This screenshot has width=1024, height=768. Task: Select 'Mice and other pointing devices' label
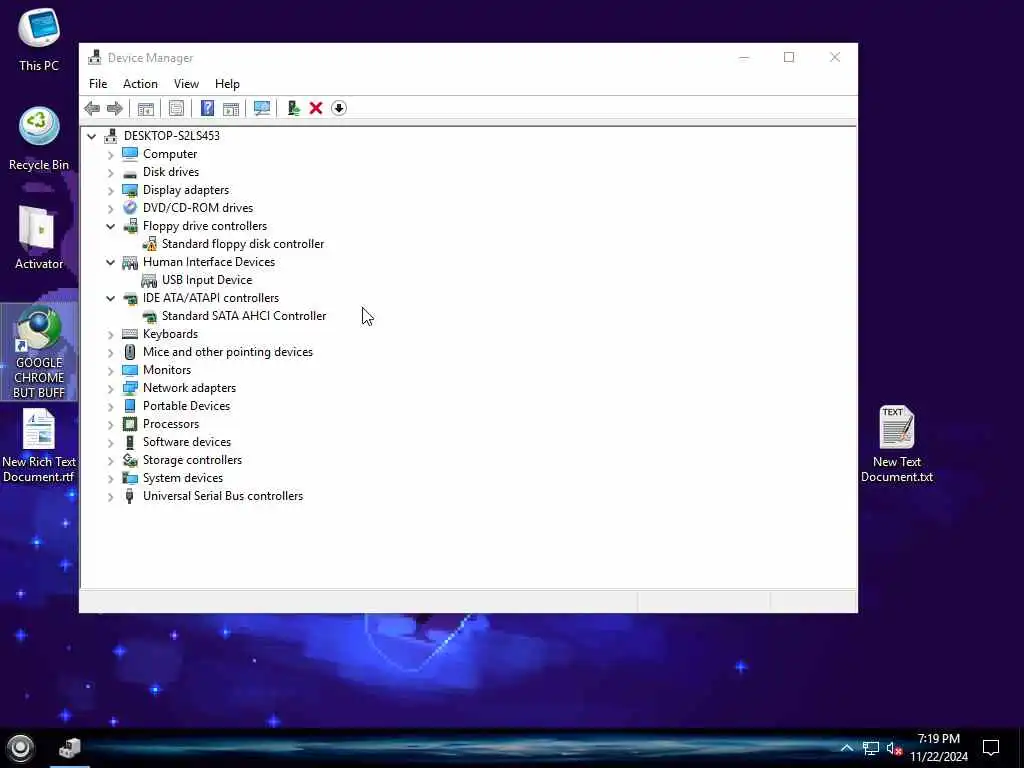coord(228,352)
